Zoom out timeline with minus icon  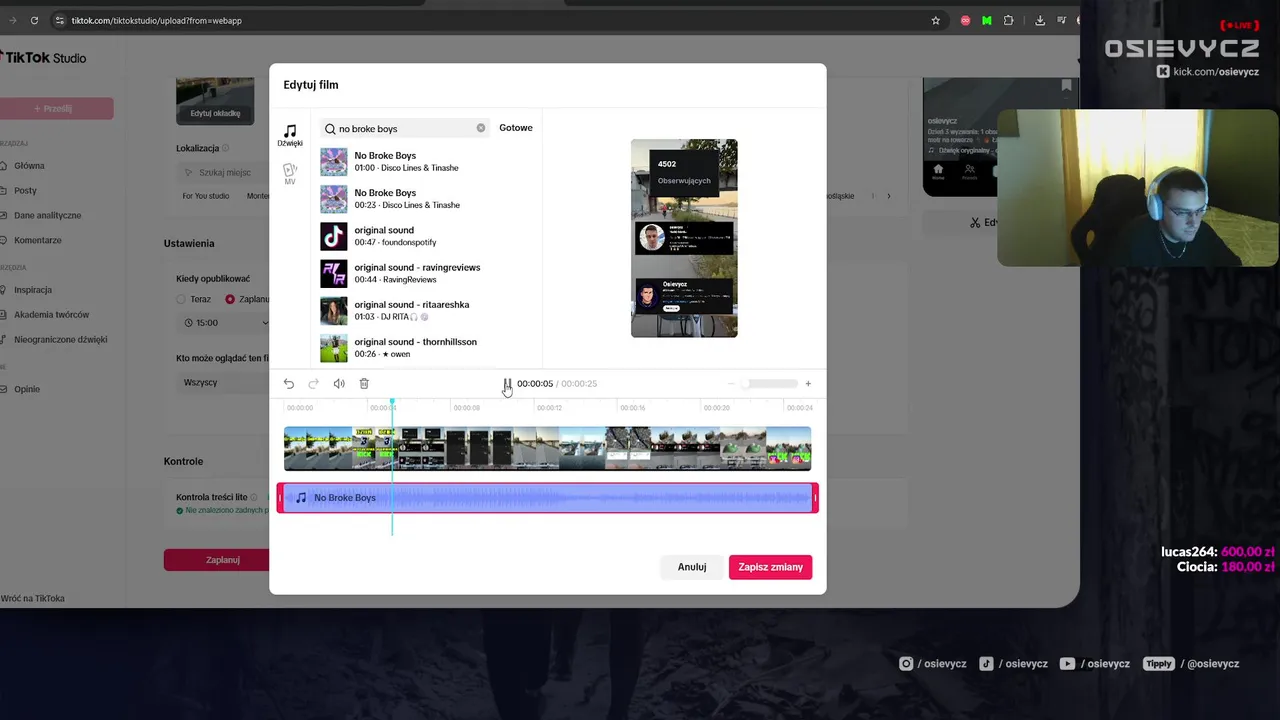coord(731,384)
